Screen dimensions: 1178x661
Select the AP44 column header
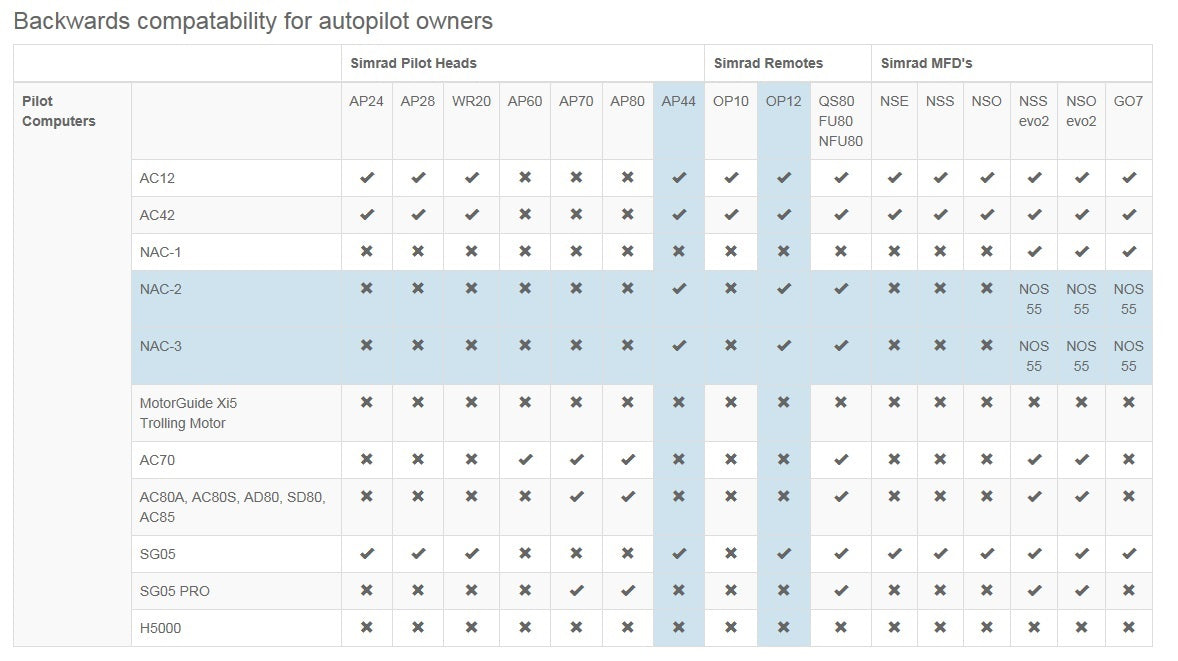click(x=679, y=101)
